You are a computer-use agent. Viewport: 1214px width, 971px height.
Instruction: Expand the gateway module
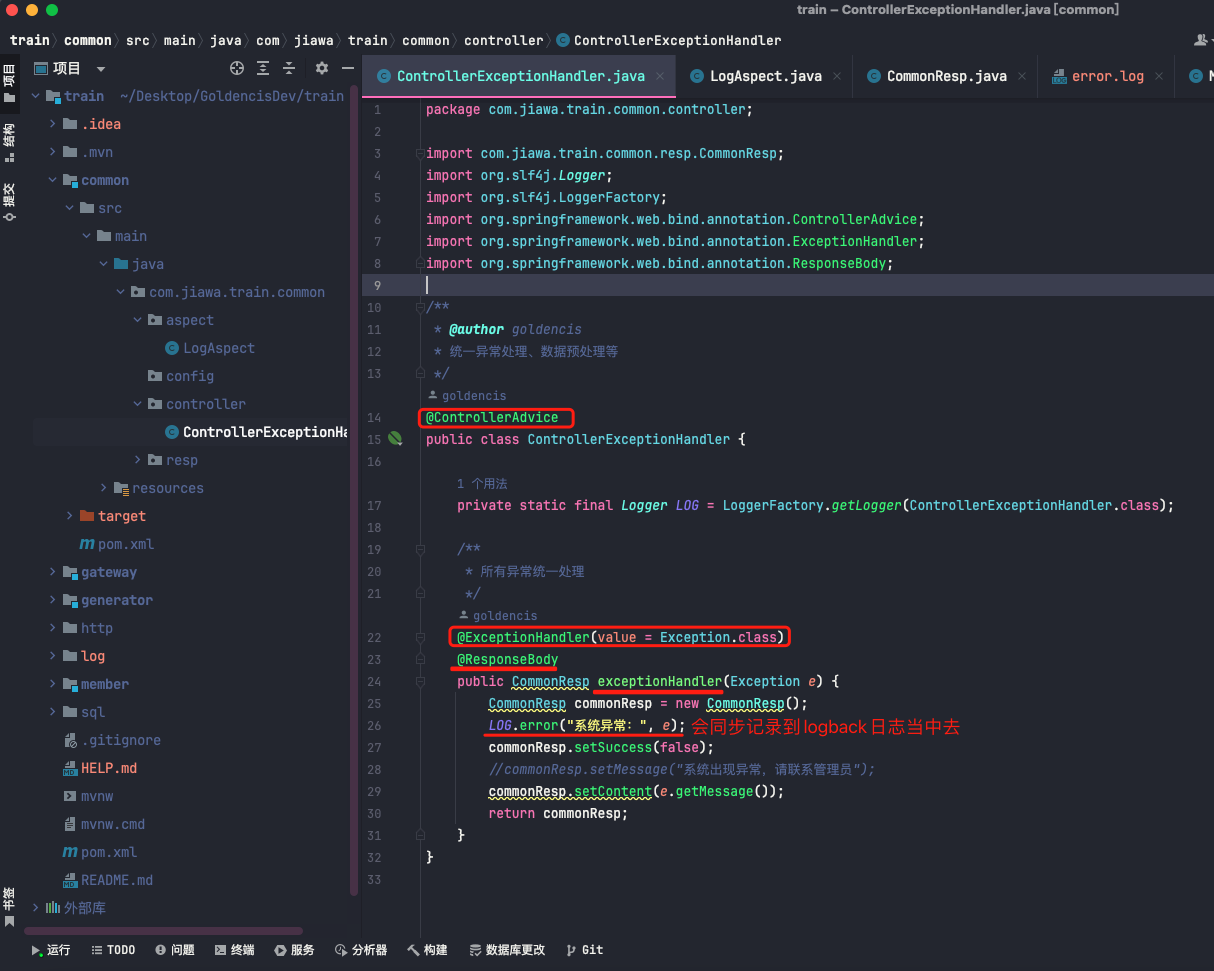53,572
